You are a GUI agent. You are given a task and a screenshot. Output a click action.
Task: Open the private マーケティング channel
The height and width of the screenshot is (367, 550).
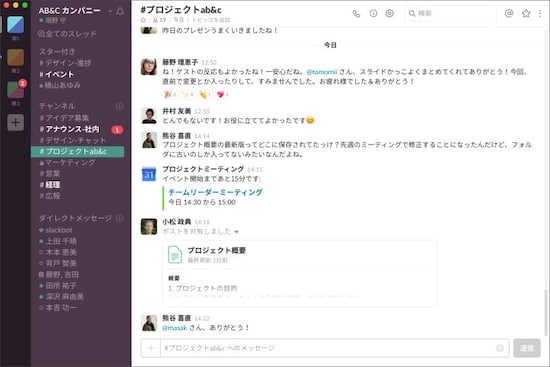pos(67,162)
